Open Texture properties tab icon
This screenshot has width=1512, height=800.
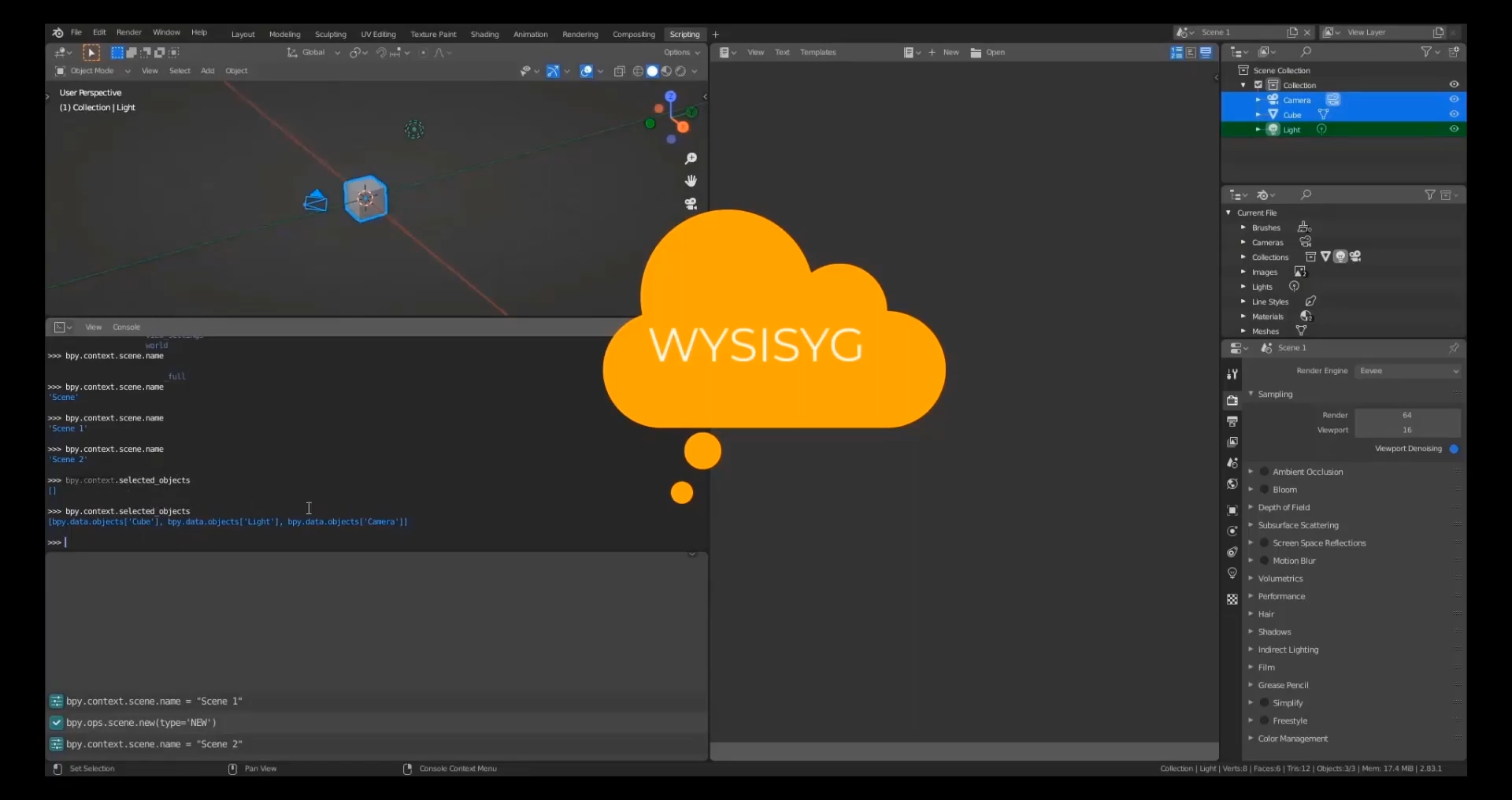point(1232,599)
